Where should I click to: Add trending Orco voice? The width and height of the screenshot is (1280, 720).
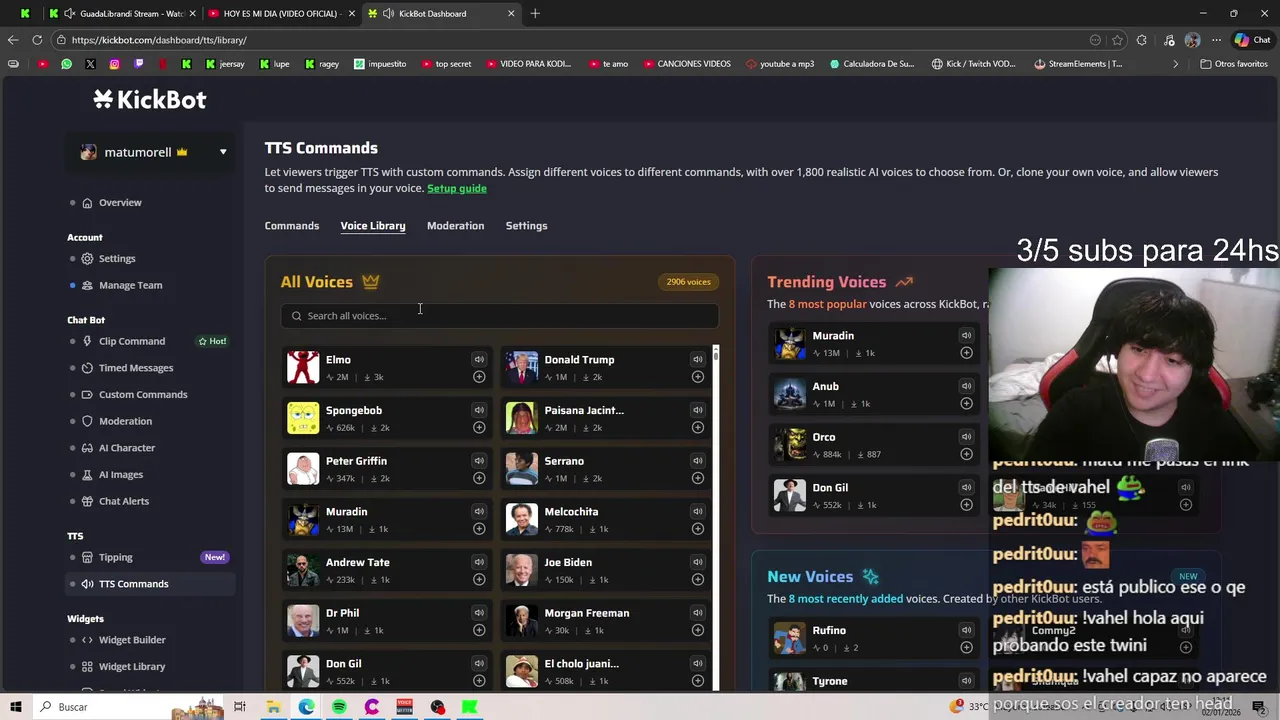pos(966,454)
